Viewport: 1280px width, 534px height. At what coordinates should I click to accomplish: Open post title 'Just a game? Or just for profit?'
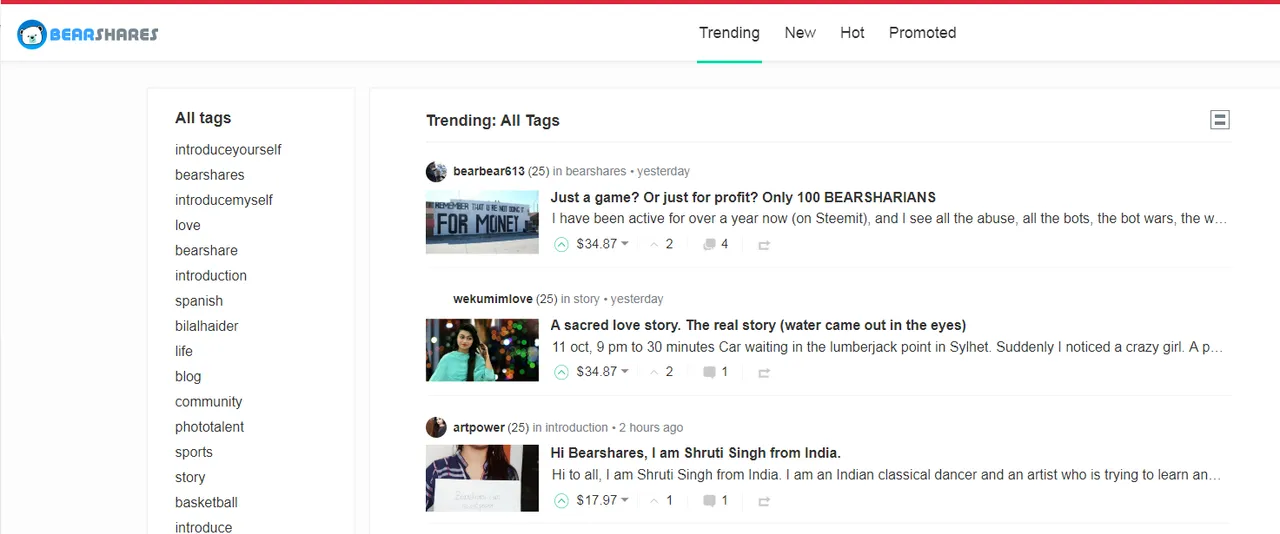point(743,198)
